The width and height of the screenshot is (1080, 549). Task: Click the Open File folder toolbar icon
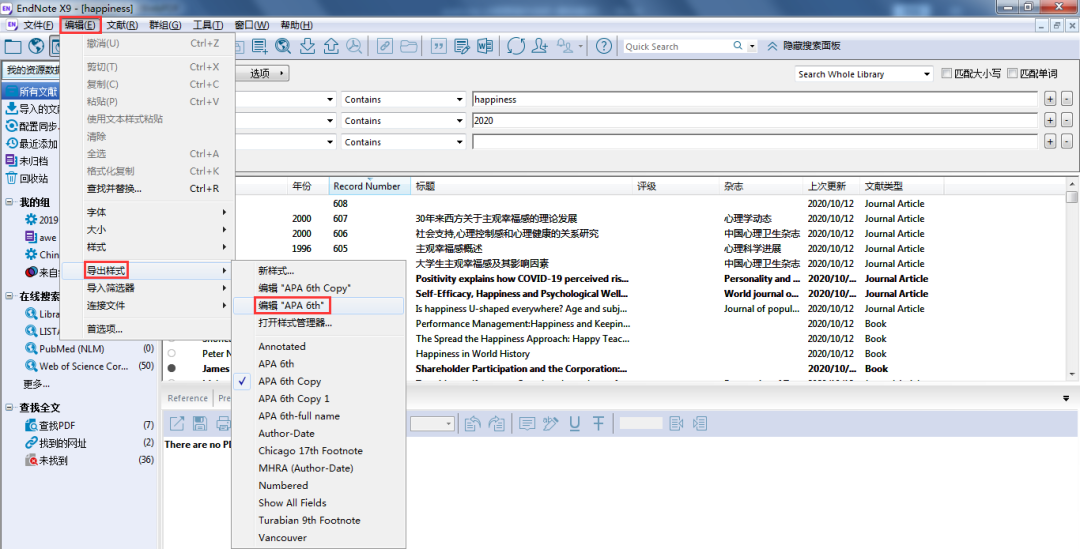(x=408, y=46)
